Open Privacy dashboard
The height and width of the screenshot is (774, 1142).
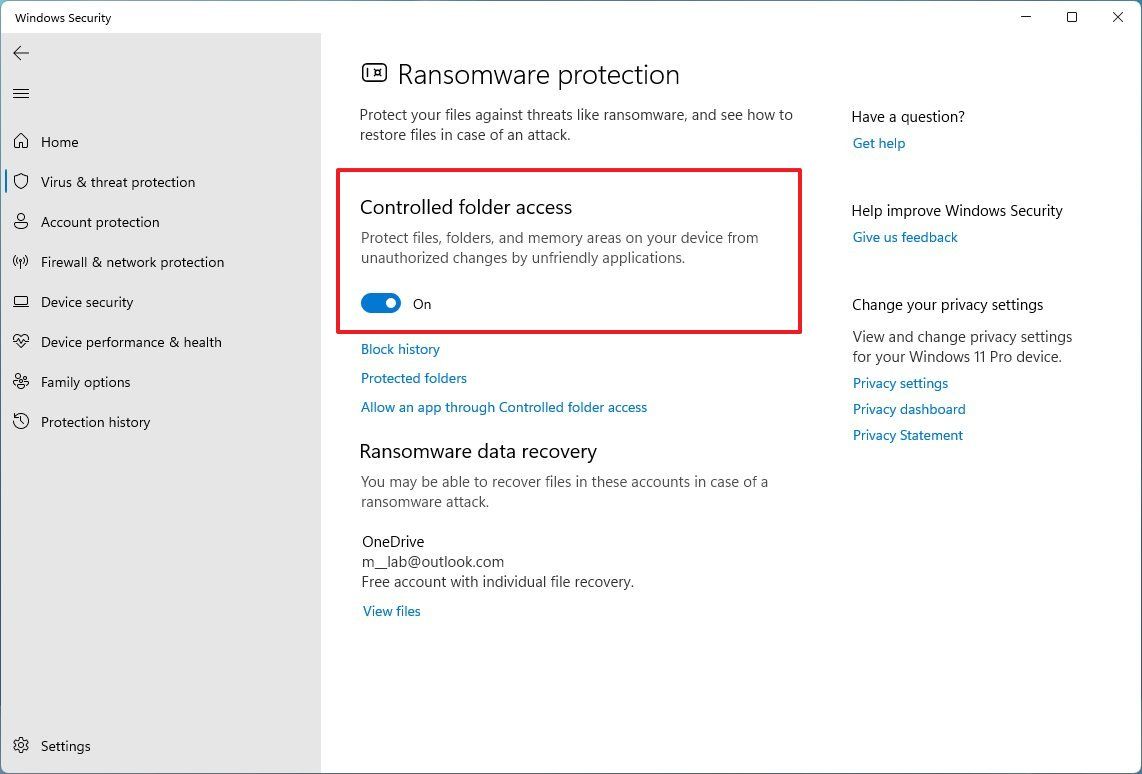click(908, 409)
